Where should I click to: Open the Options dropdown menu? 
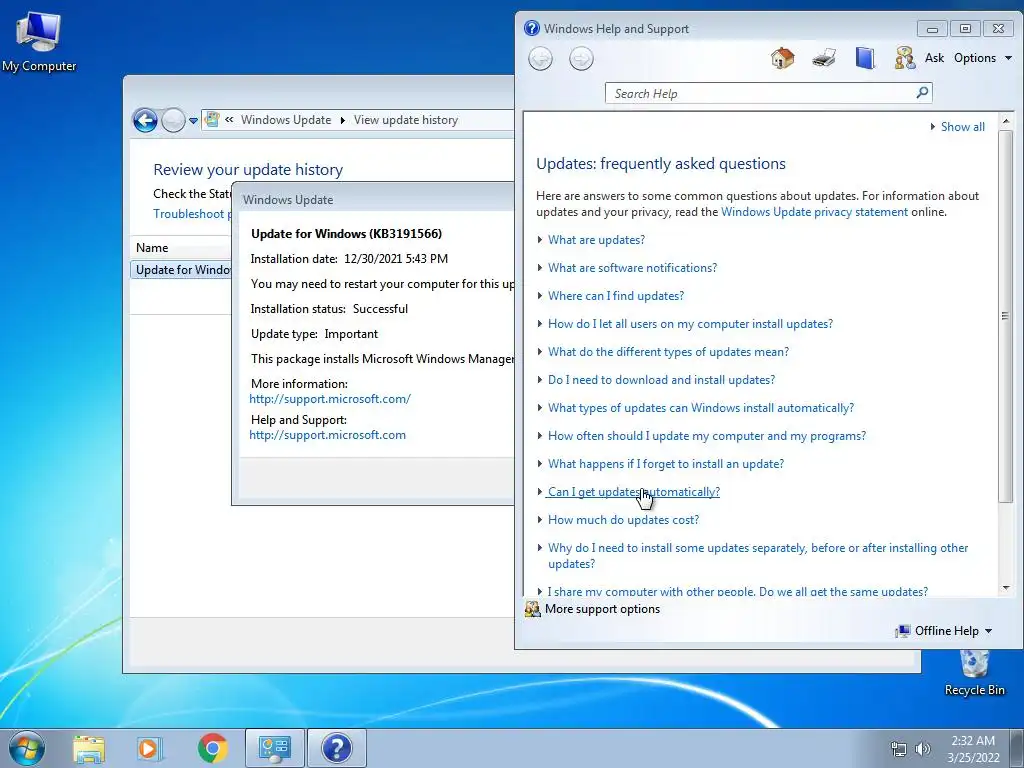(983, 58)
